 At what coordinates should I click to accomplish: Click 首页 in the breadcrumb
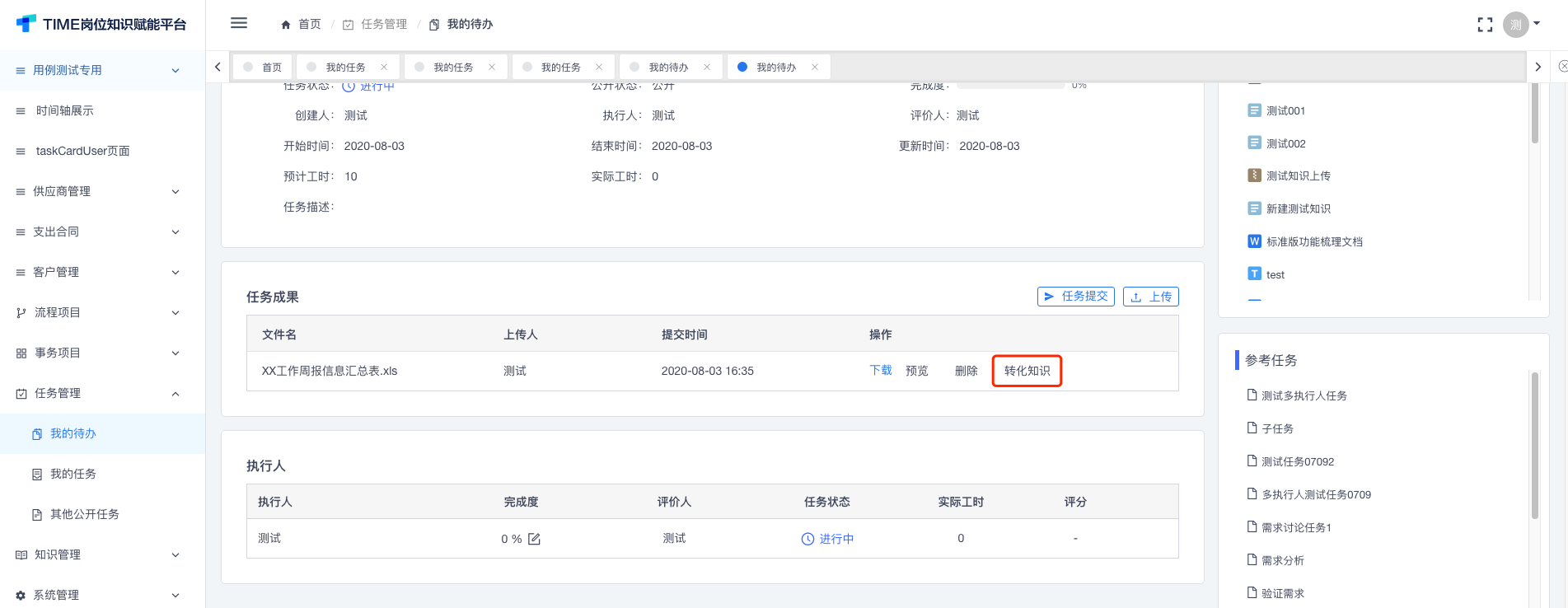coord(309,25)
